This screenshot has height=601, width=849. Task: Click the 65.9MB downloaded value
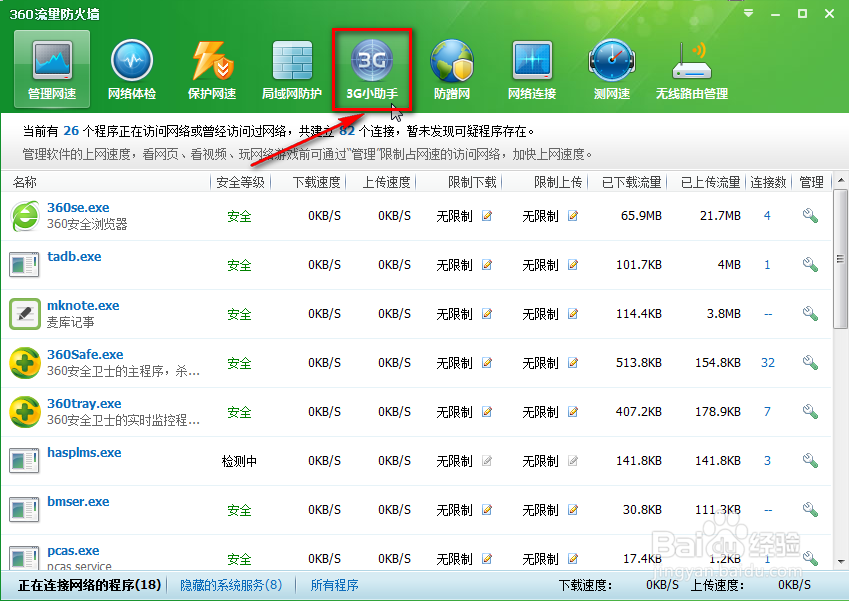coord(641,215)
